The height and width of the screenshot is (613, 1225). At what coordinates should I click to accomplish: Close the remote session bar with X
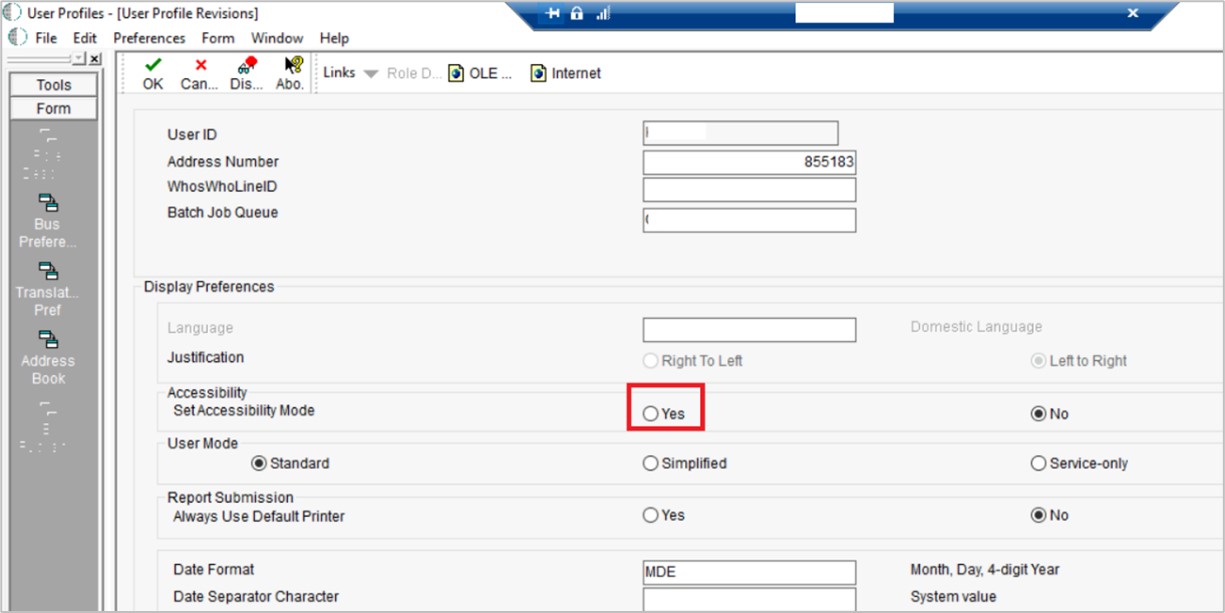(x=1133, y=13)
